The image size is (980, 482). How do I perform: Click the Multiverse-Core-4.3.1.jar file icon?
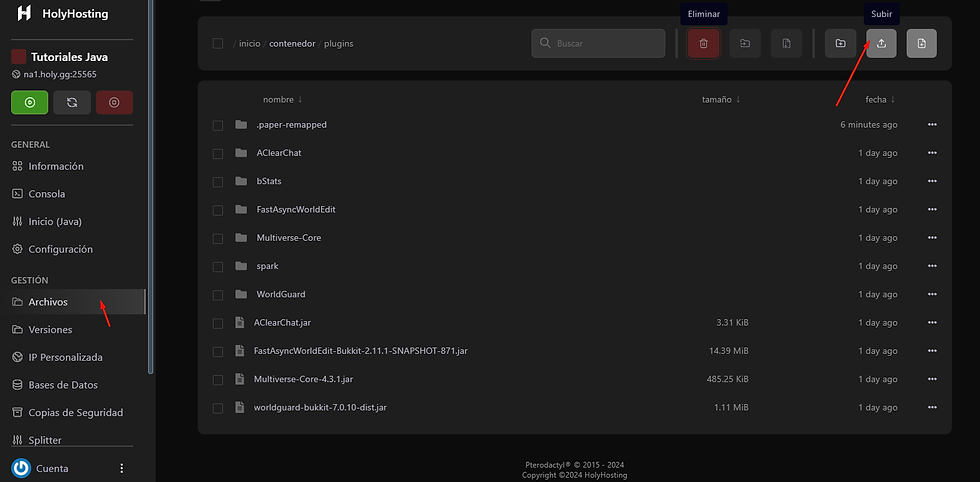tap(239, 379)
